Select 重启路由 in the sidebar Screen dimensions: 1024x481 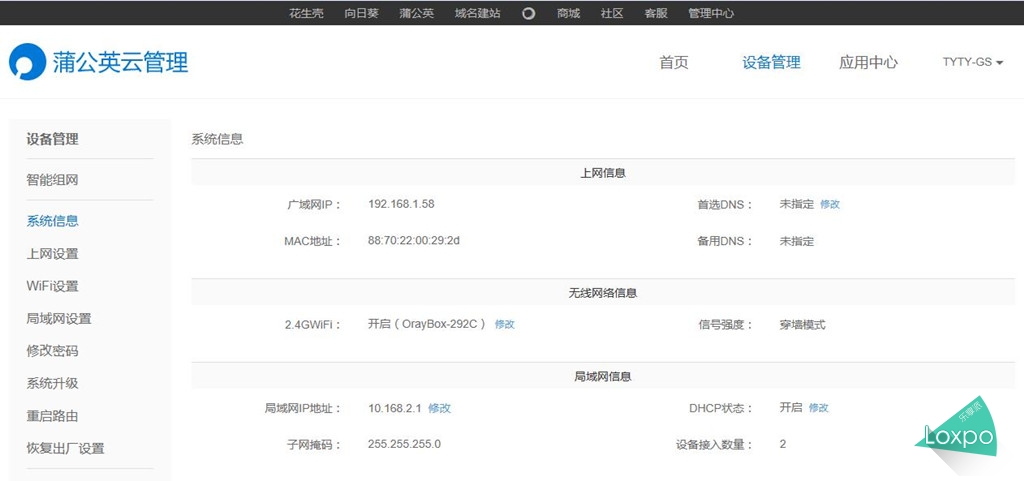[x=52, y=416]
